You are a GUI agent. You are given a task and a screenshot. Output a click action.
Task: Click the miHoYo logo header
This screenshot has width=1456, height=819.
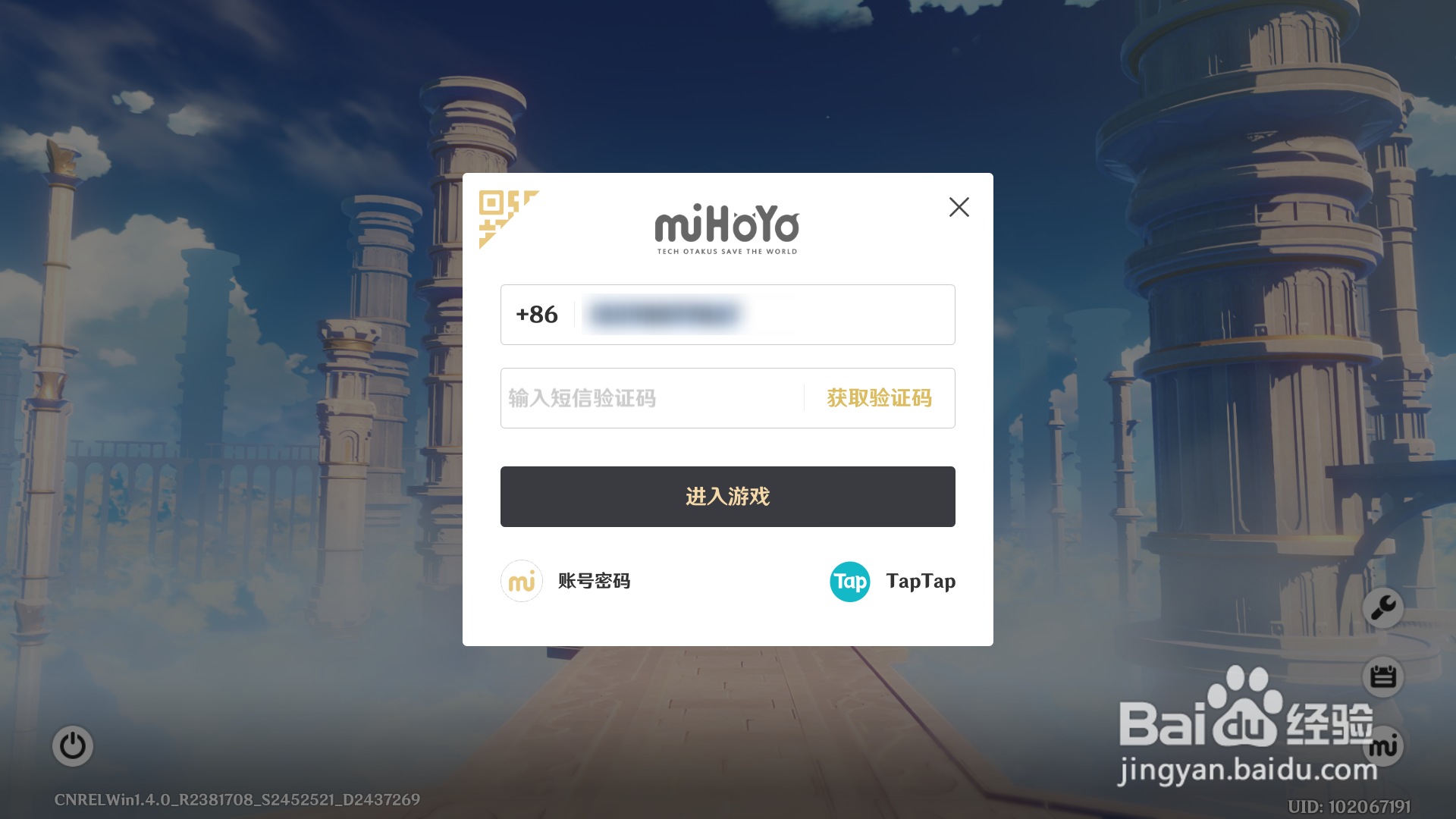(x=727, y=228)
